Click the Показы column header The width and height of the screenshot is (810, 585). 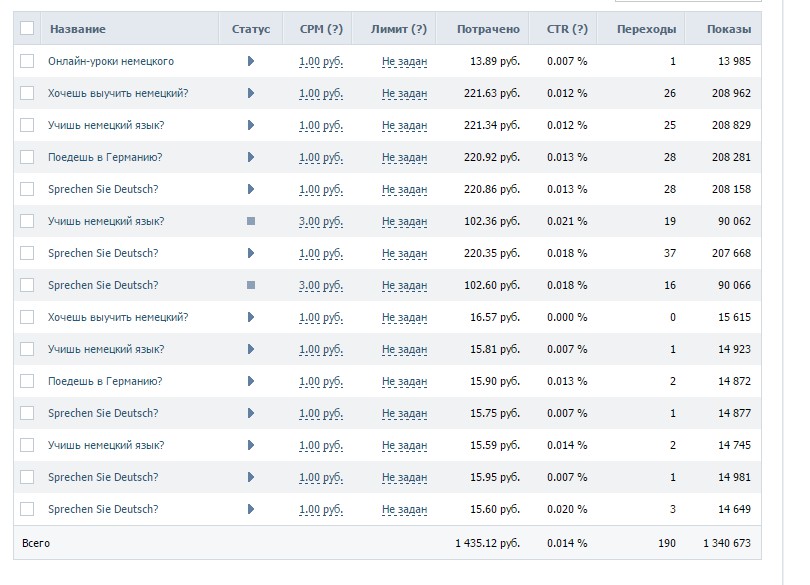coord(728,29)
